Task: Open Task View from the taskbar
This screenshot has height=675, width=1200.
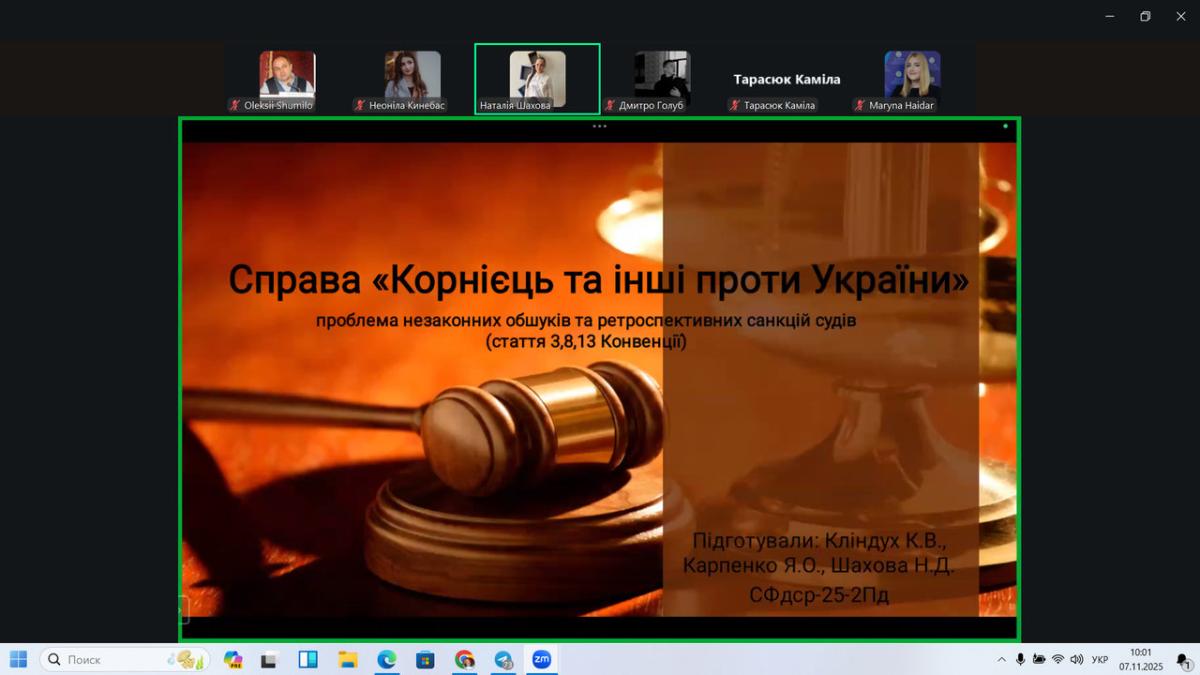Action: pos(269,660)
